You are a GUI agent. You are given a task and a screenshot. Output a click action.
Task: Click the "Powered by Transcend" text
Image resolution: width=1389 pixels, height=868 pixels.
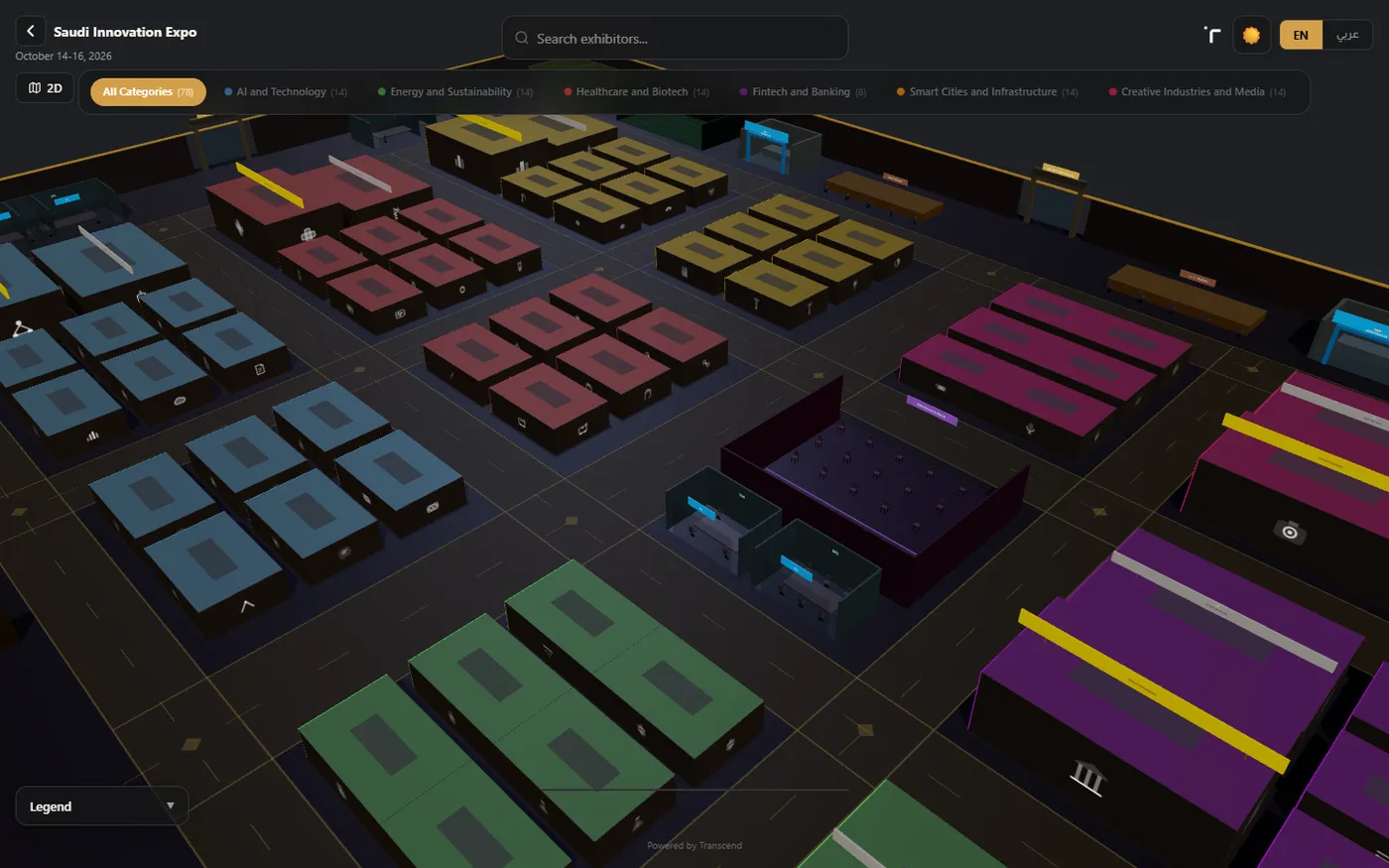pos(694,845)
